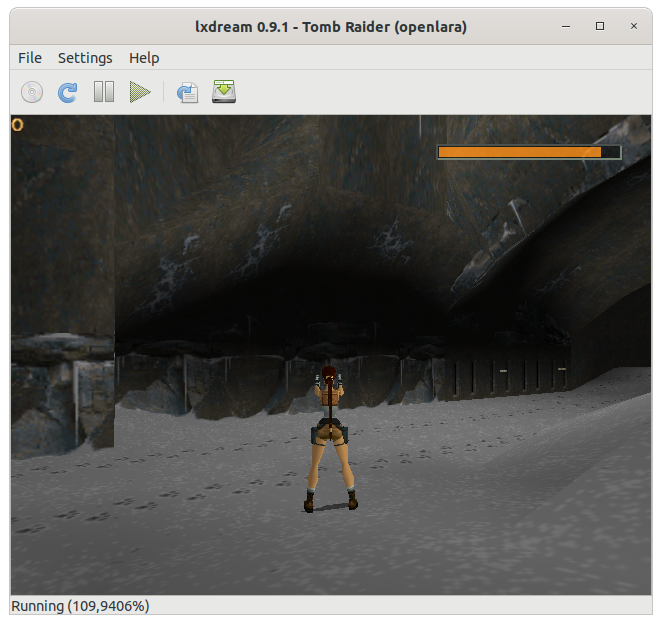Click the CD-ROM disc icon in toolbar

coord(32,92)
